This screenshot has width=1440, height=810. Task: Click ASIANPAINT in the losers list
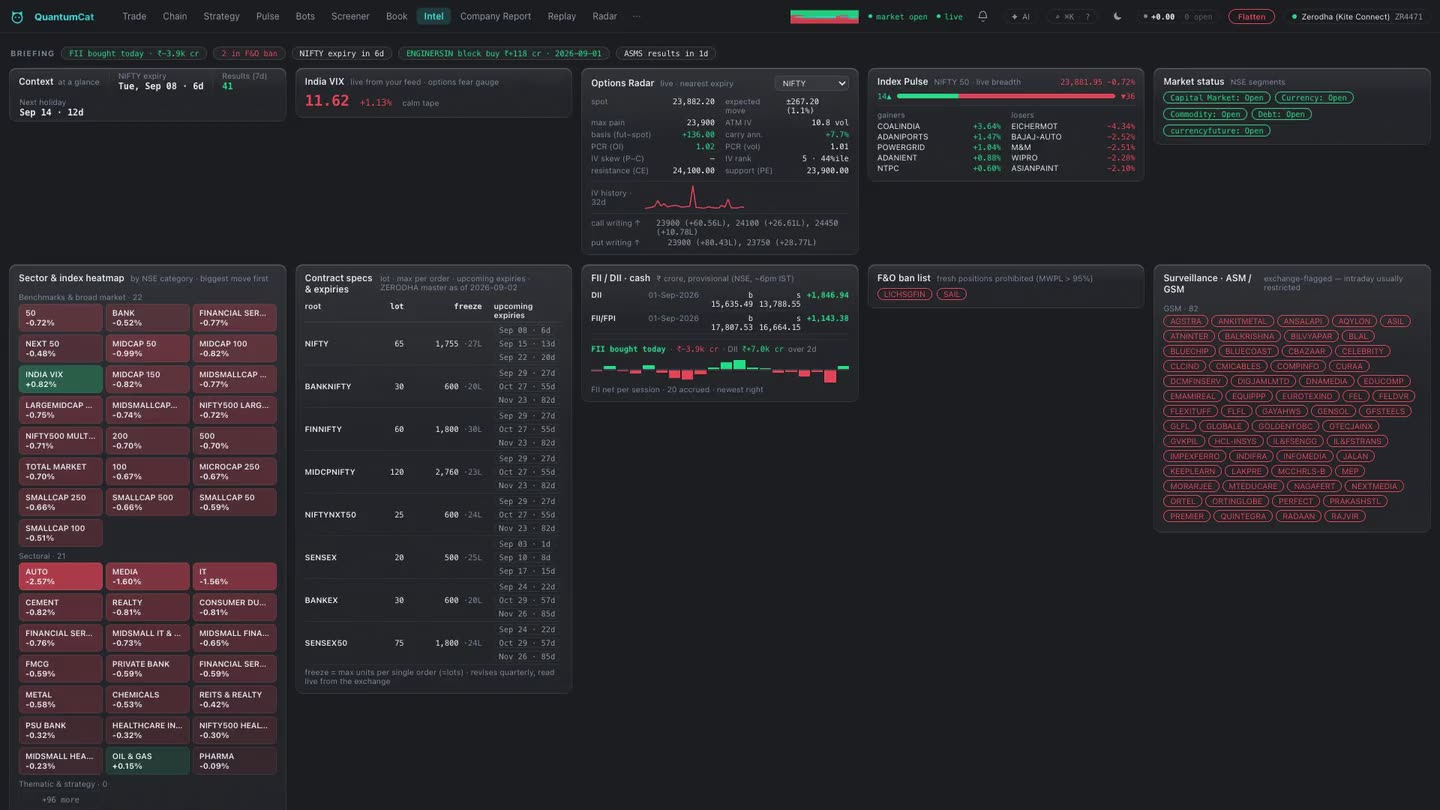(x=1034, y=168)
